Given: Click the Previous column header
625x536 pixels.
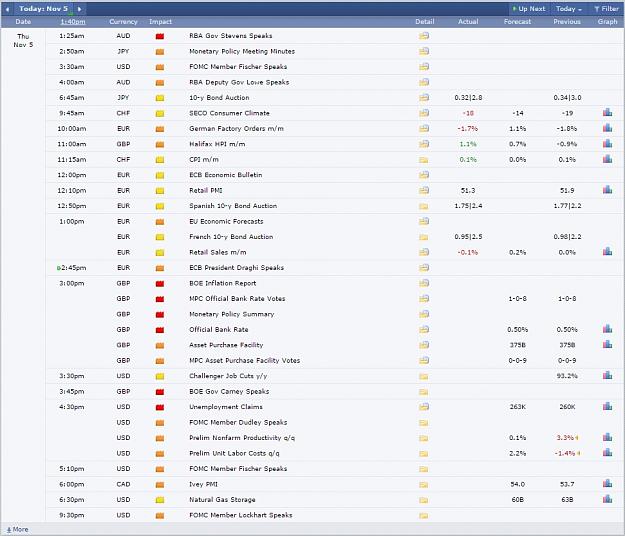Looking at the screenshot, I should (x=567, y=22).
